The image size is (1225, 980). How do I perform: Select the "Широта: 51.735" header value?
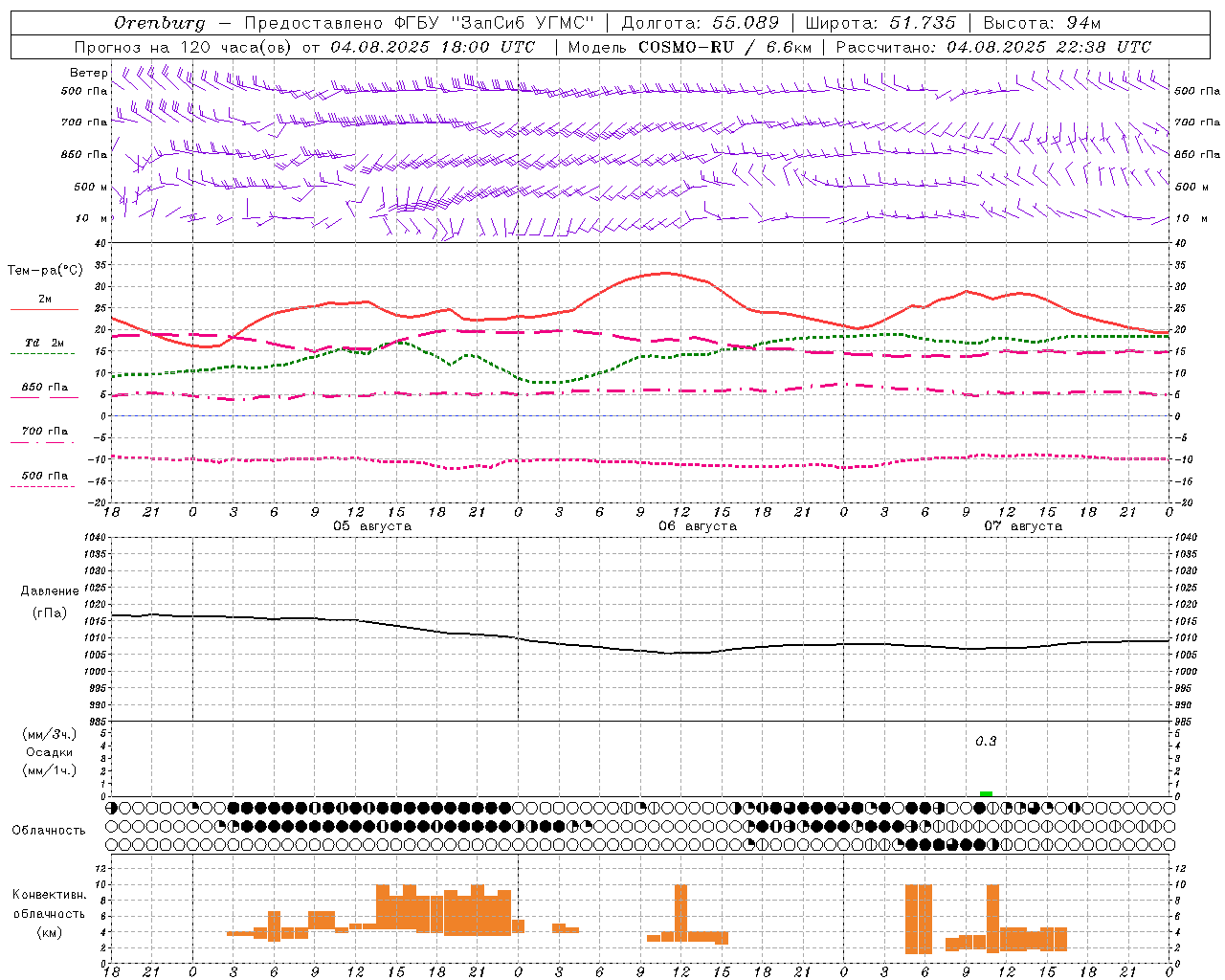click(880, 23)
